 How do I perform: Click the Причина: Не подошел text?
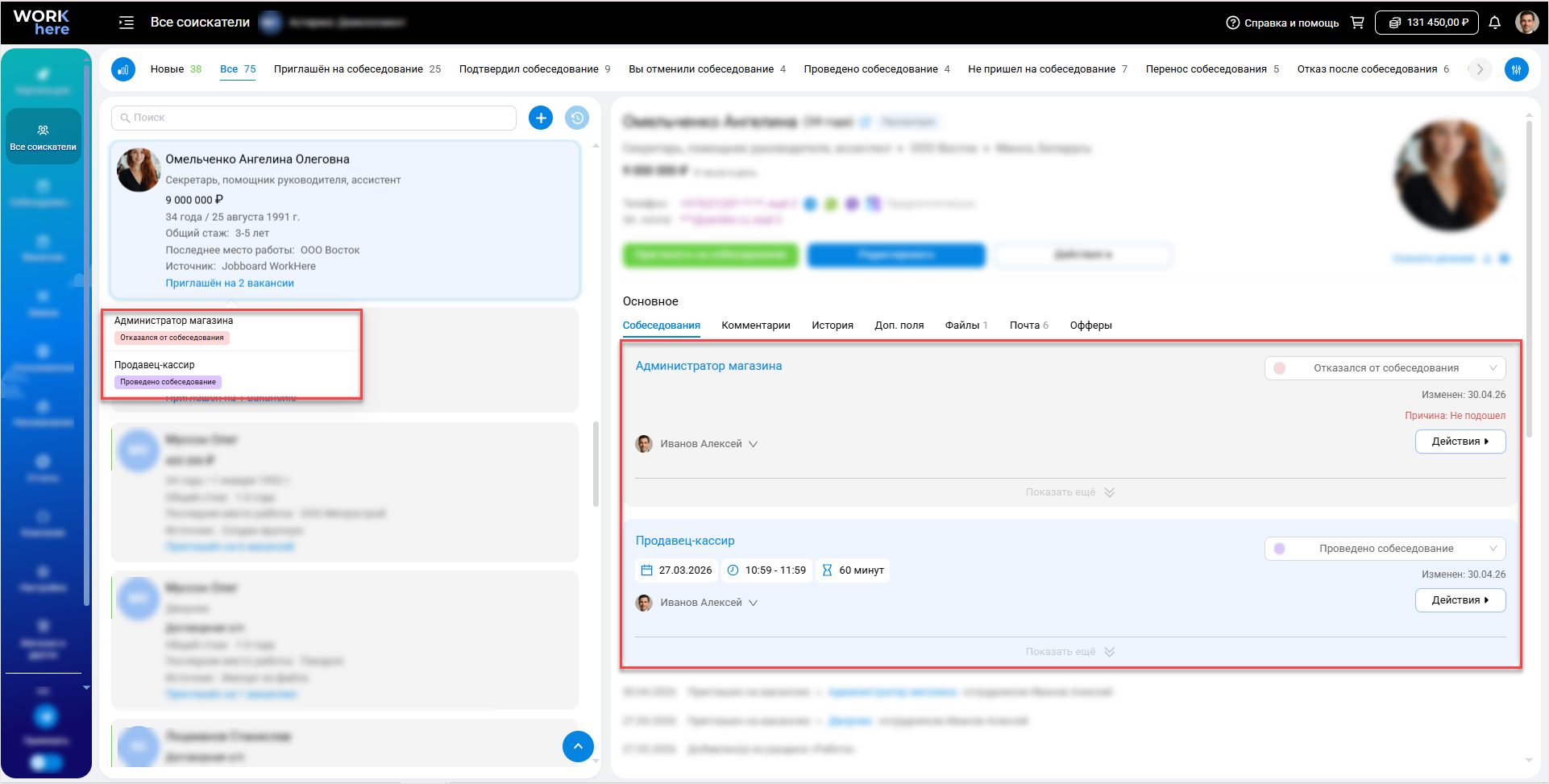pyautogui.click(x=1455, y=416)
